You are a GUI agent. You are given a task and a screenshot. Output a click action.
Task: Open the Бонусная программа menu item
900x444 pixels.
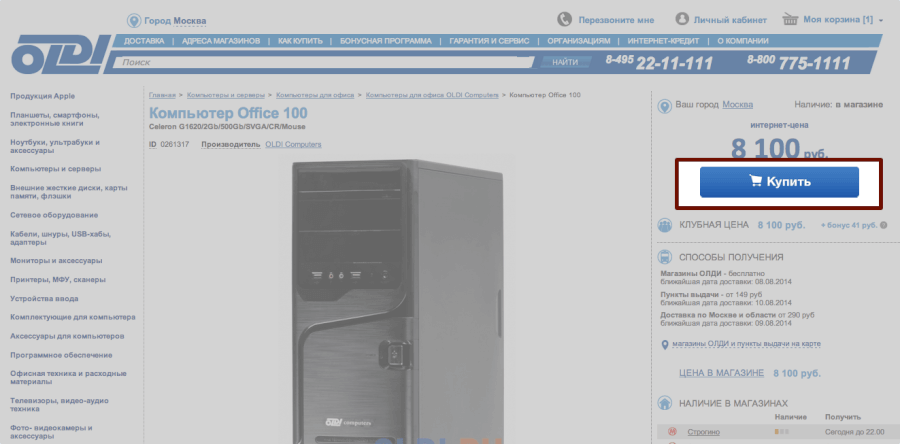(x=385, y=41)
